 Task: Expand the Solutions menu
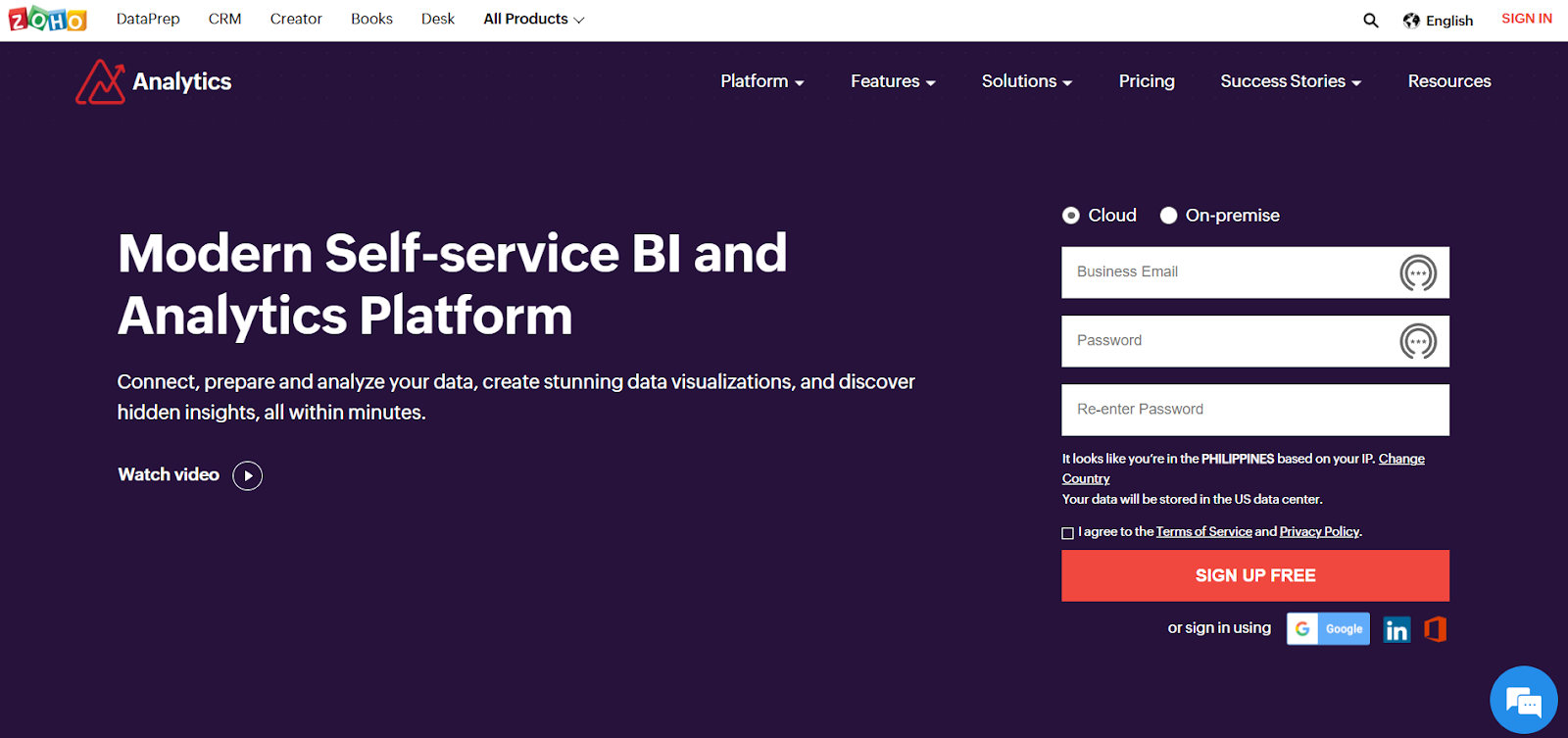[x=1027, y=81]
